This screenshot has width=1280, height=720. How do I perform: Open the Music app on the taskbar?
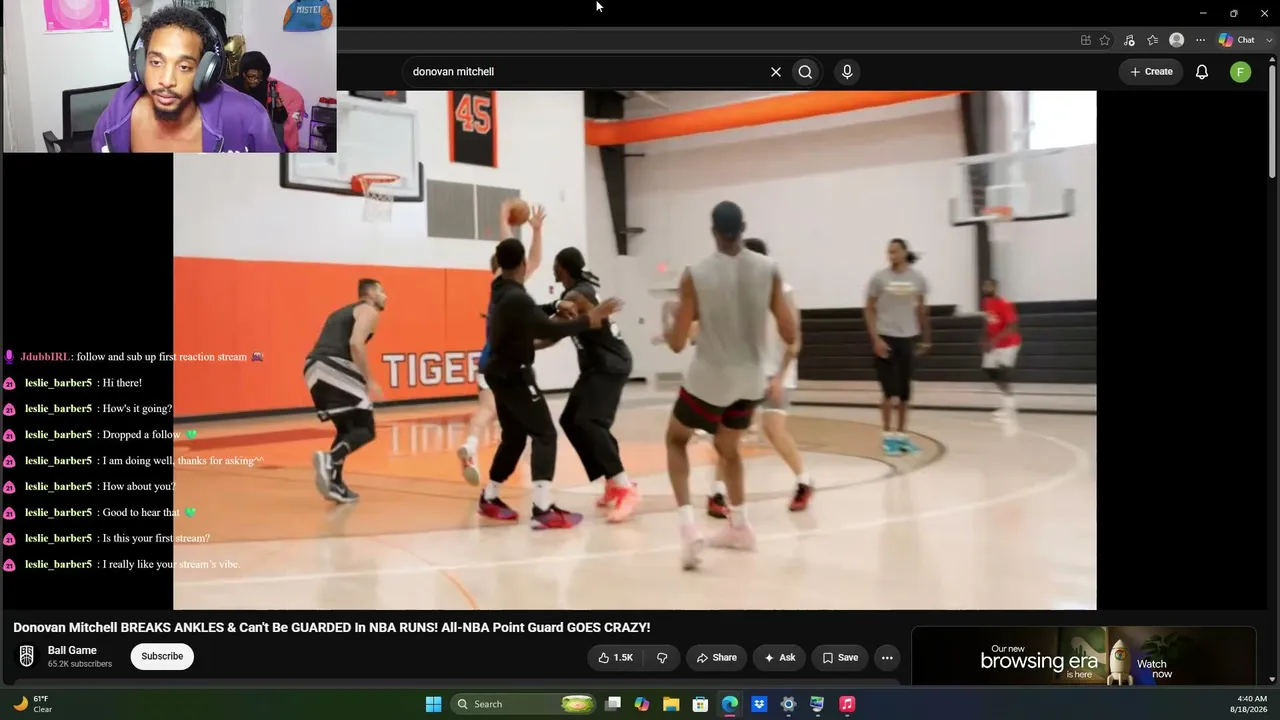(x=847, y=704)
